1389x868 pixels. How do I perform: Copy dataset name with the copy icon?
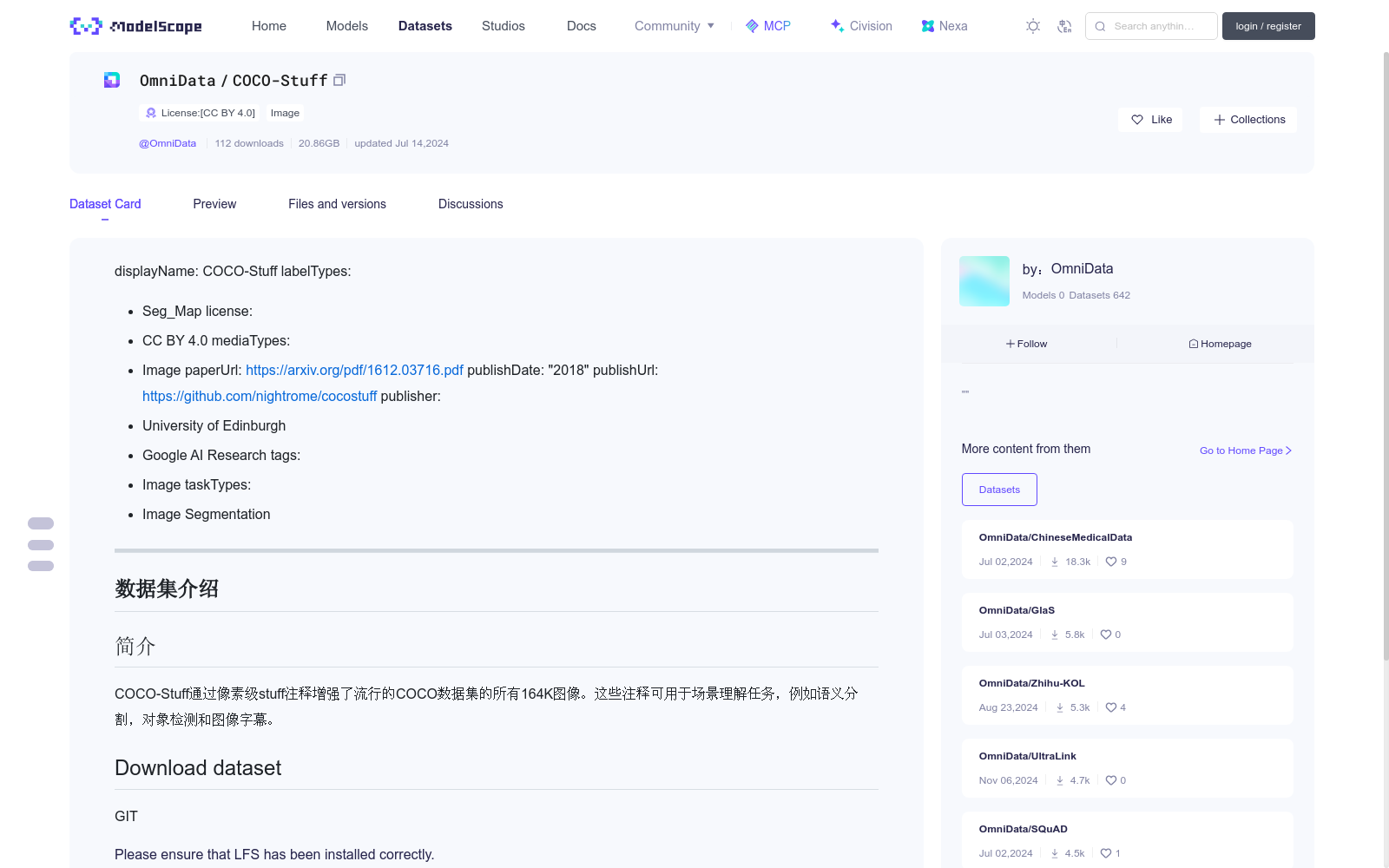pyautogui.click(x=339, y=80)
